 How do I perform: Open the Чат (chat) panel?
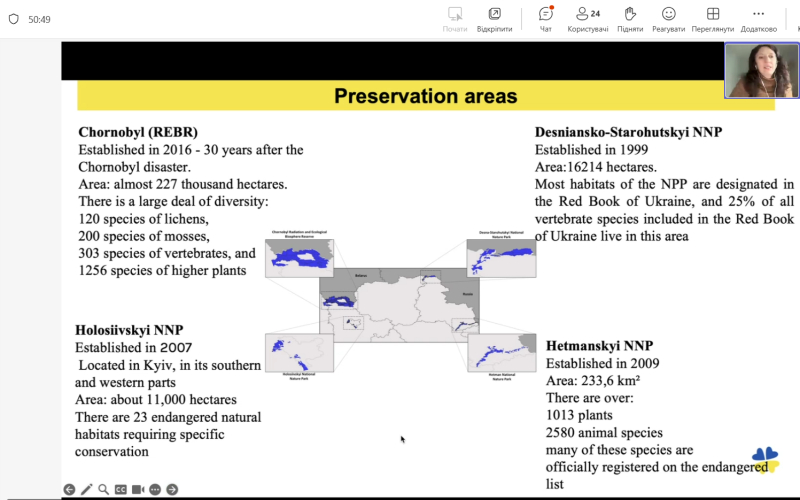coord(546,18)
